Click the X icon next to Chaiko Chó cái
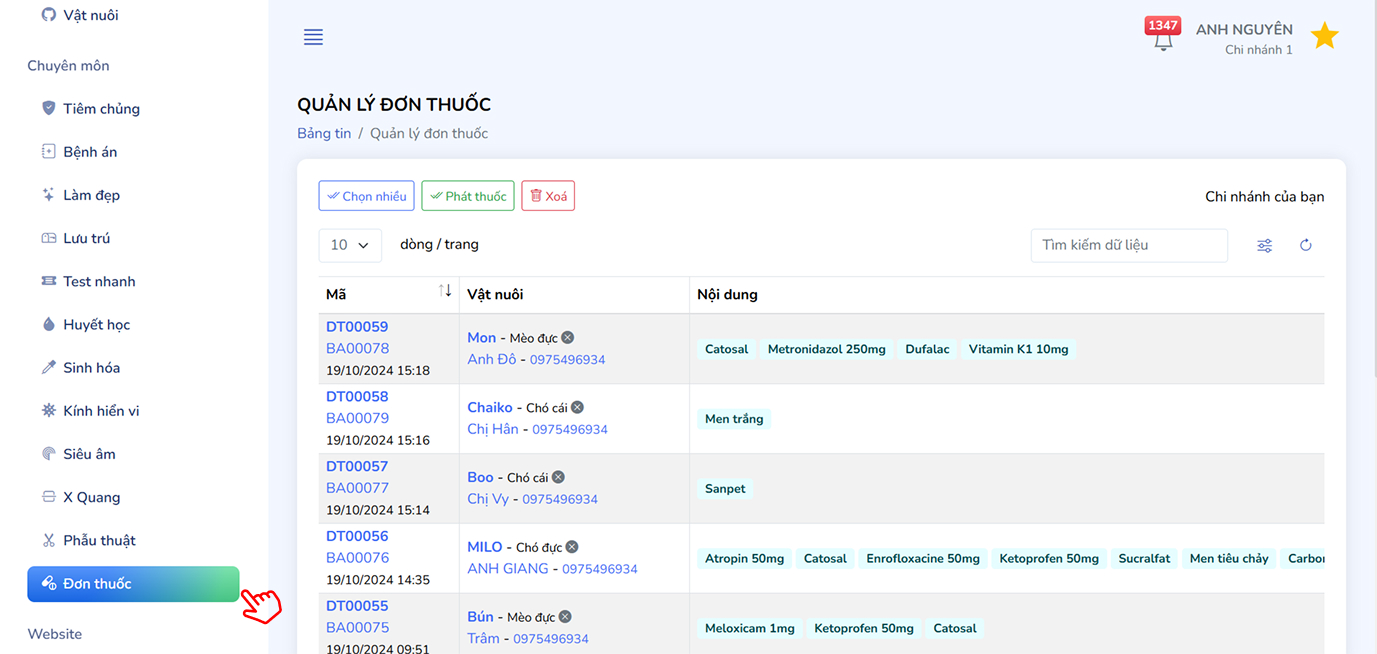Screen dimensions: 1377x654 click(577, 408)
